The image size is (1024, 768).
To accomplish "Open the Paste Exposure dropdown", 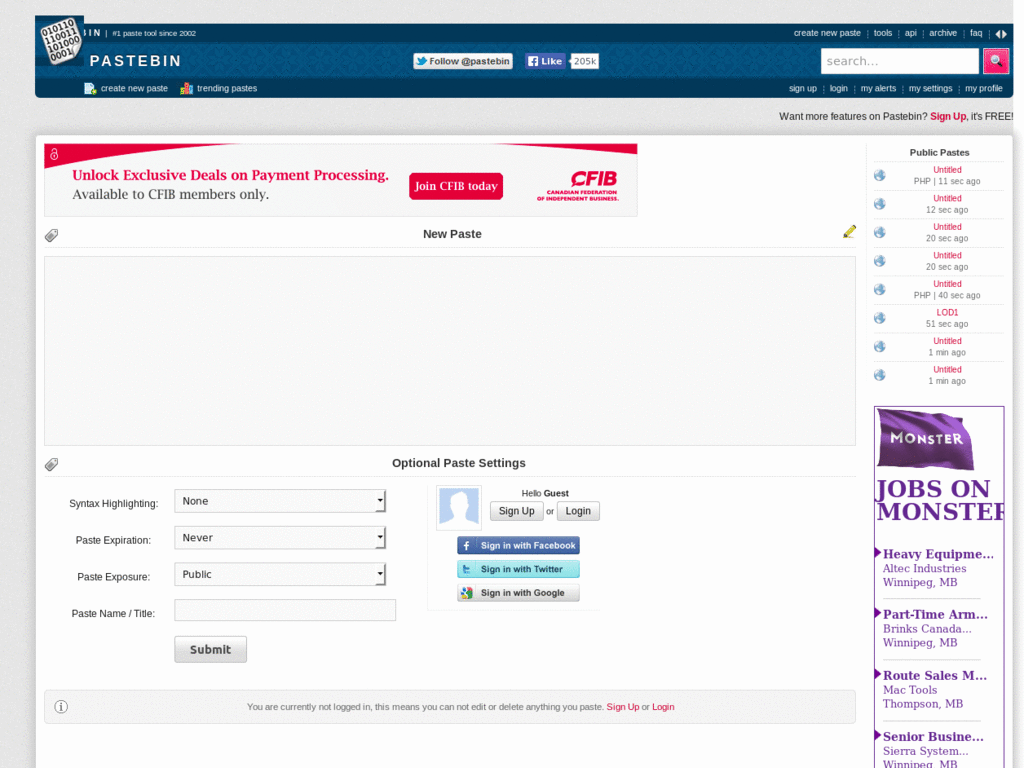I will (280, 573).
